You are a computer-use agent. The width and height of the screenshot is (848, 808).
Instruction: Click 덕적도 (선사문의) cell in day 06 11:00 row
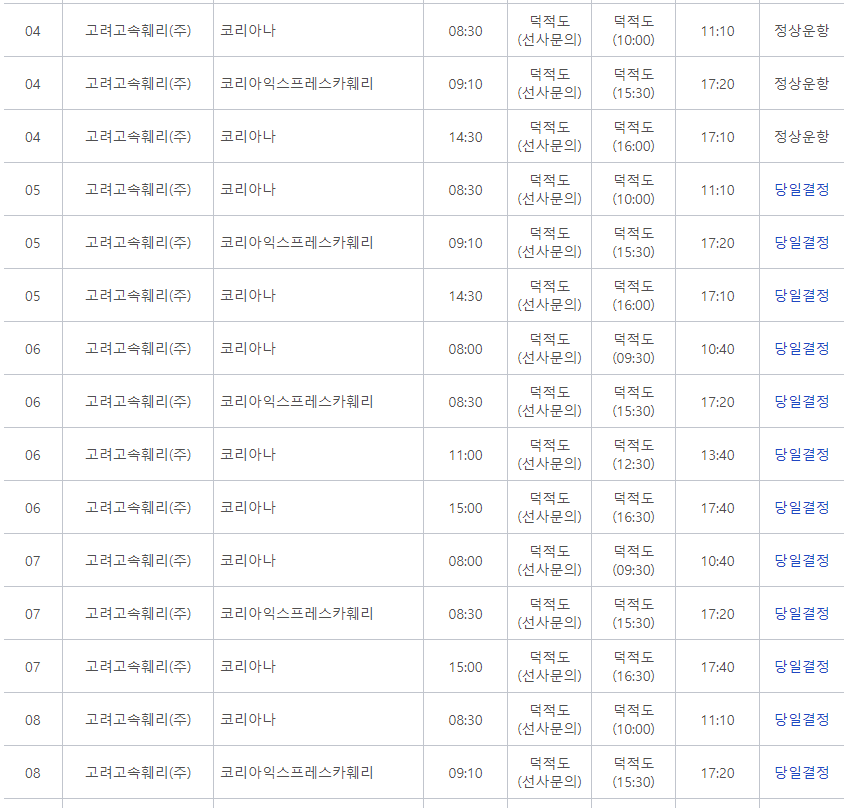tap(549, 455)
